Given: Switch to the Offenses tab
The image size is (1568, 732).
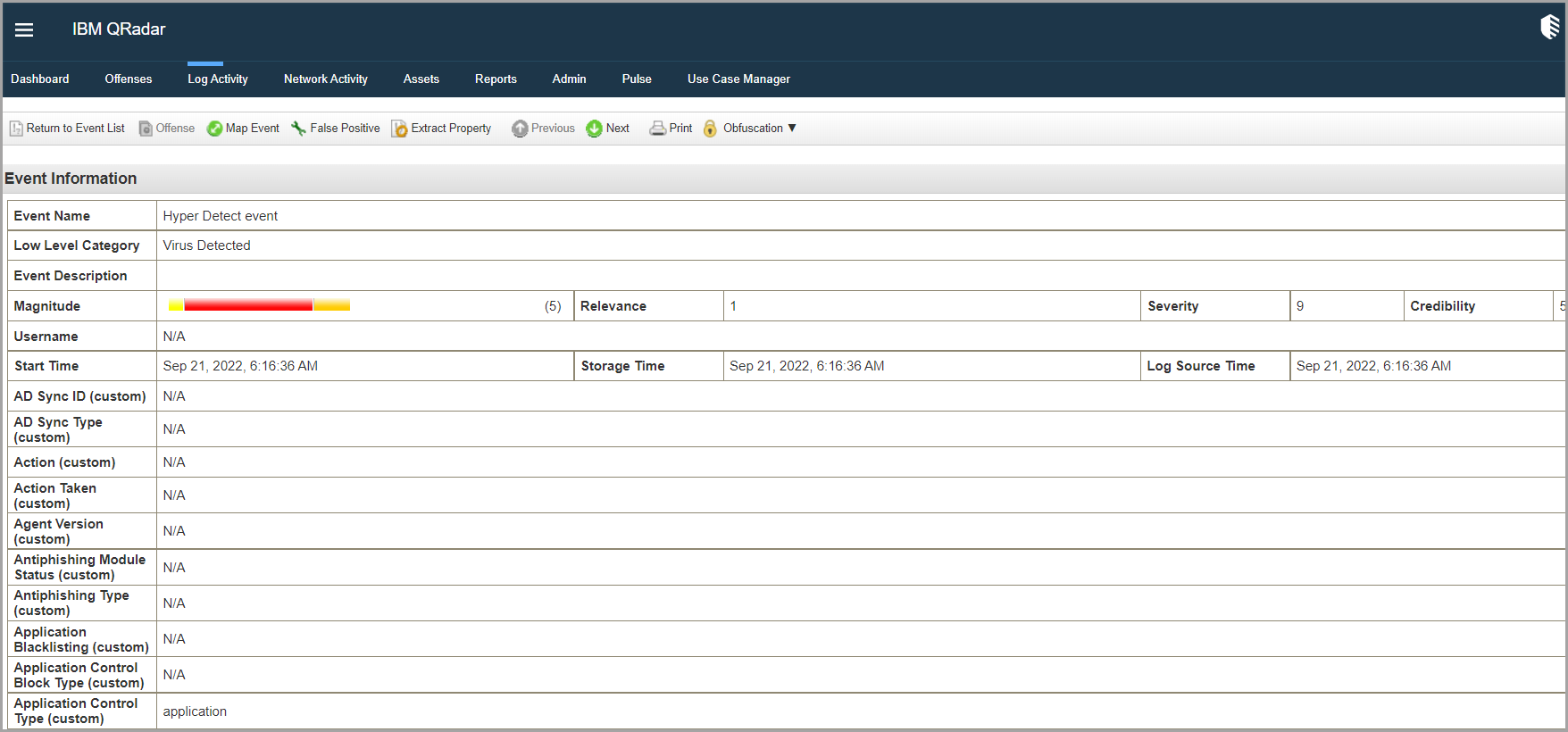Looking at the screenshot, I should tap(128, 79).
